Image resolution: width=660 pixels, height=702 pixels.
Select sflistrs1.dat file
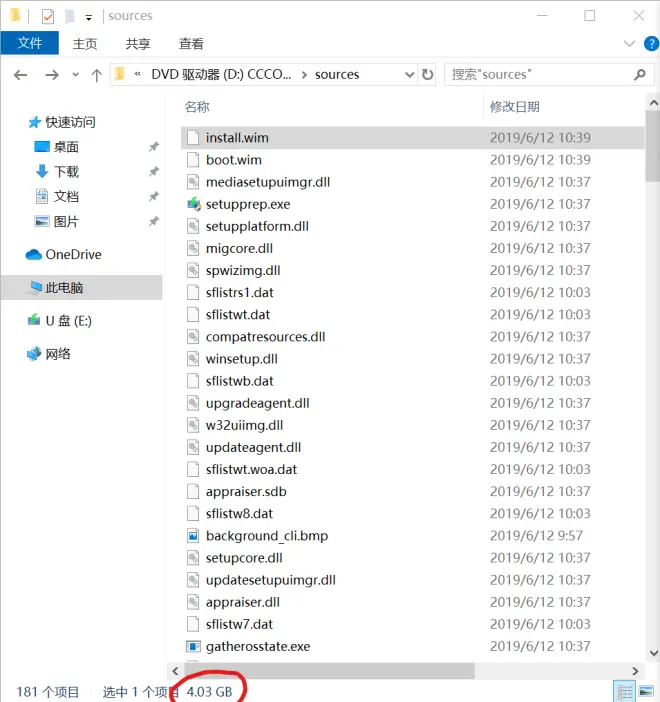click(x=239, y=292)
